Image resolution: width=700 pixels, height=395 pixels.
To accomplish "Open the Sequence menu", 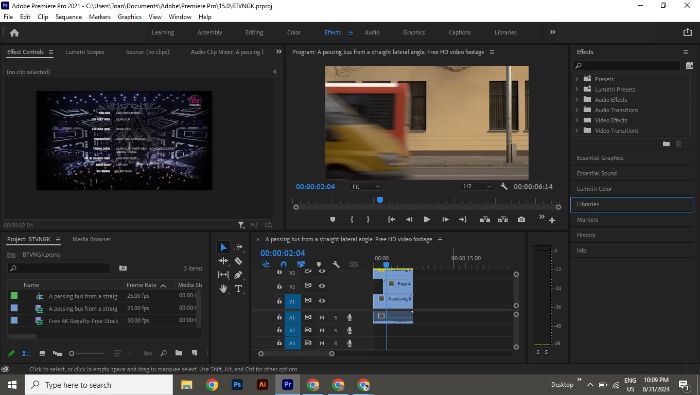I will click(x=68, y=17).
